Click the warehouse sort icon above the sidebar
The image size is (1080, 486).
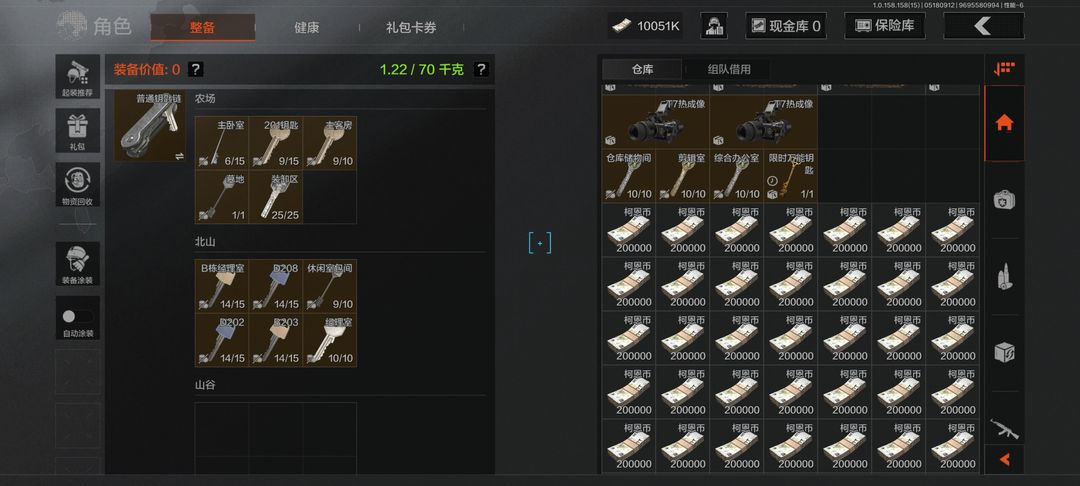(1004, 68)
